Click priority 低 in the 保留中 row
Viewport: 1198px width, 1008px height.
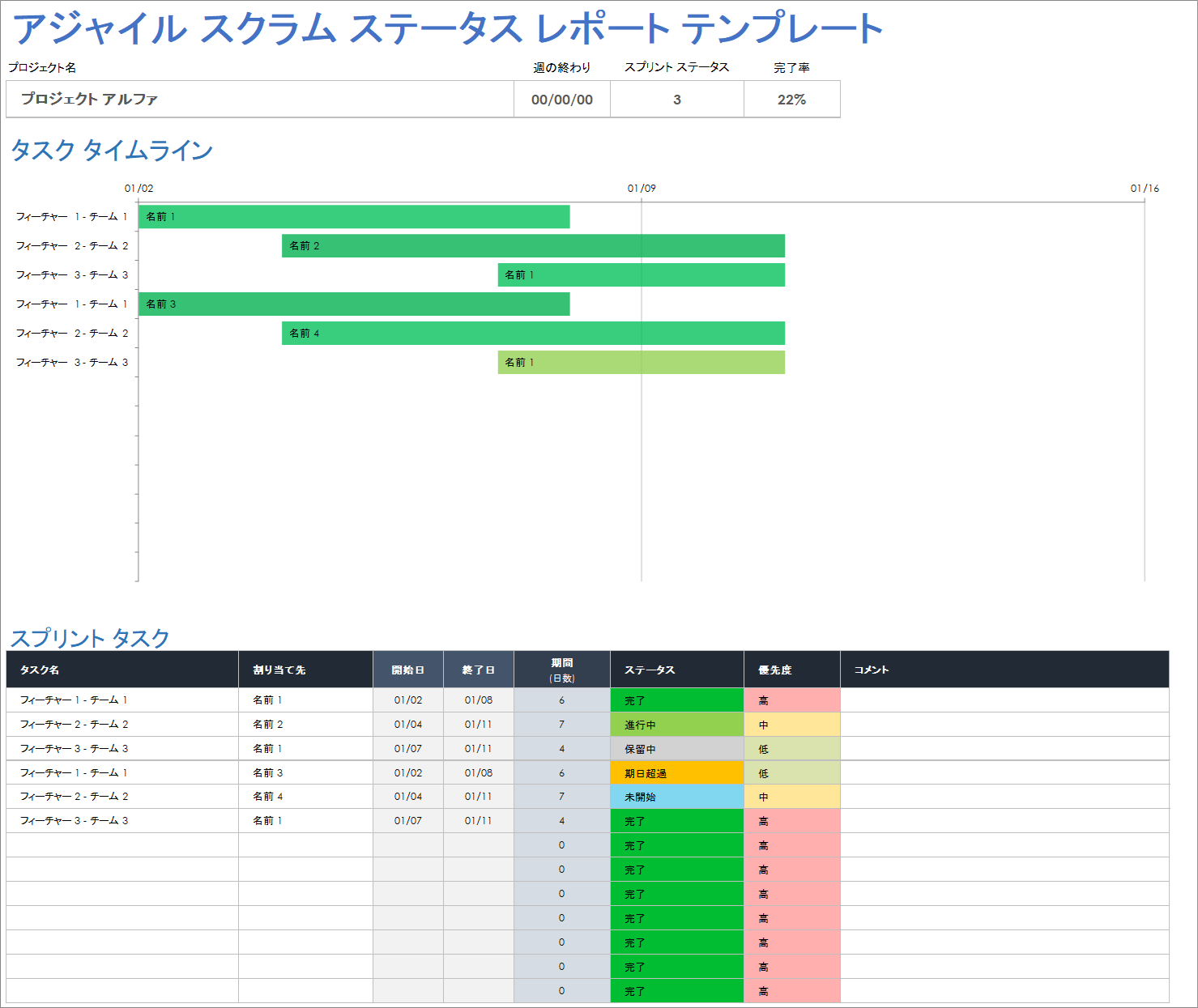pyautogui.click(x=792, y=749)
